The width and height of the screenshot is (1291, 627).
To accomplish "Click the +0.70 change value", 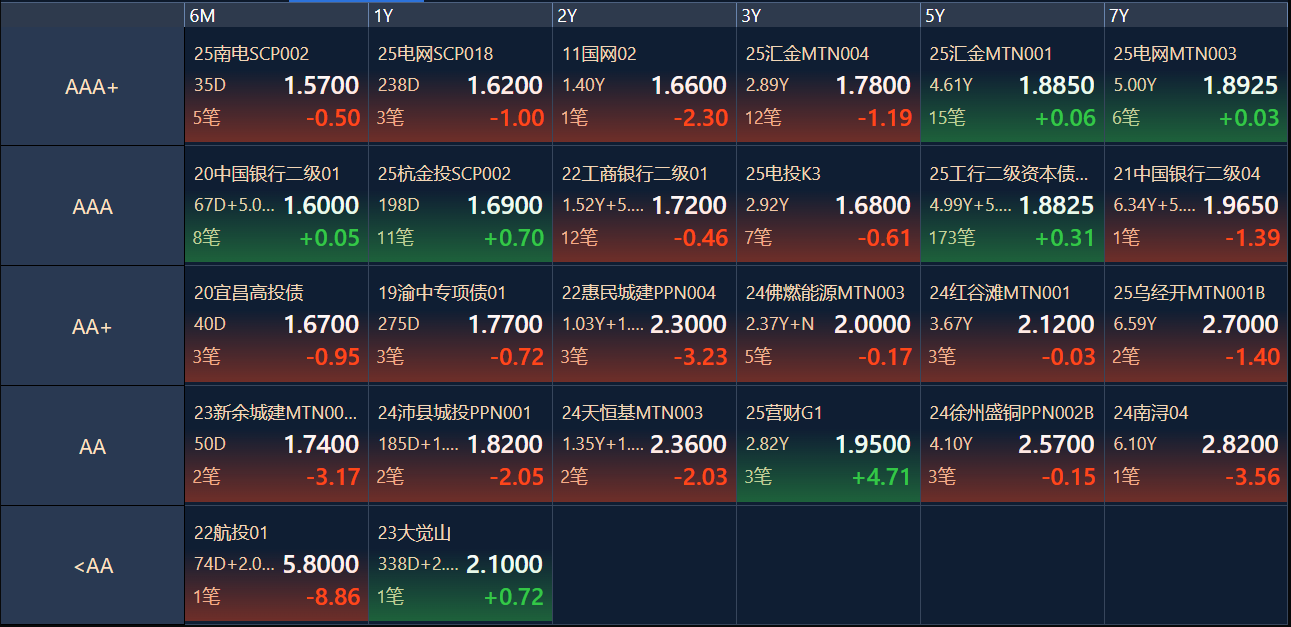I will pyautogui.click(x=514, y=237).
